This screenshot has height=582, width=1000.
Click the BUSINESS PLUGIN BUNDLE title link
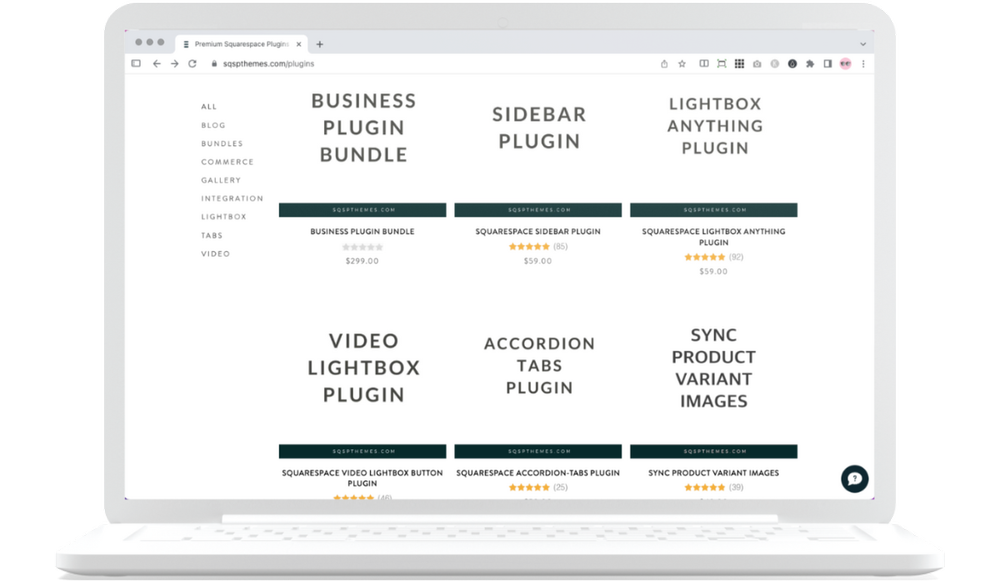click(x=362, y=231)
